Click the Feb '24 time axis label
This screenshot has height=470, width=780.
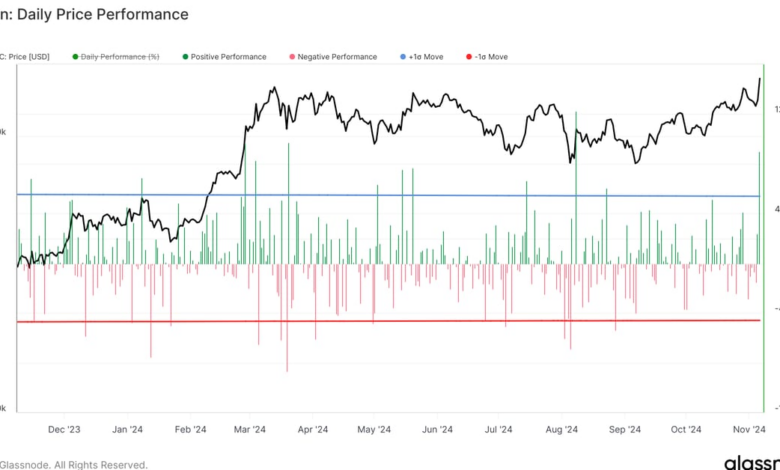pos(190,430)
